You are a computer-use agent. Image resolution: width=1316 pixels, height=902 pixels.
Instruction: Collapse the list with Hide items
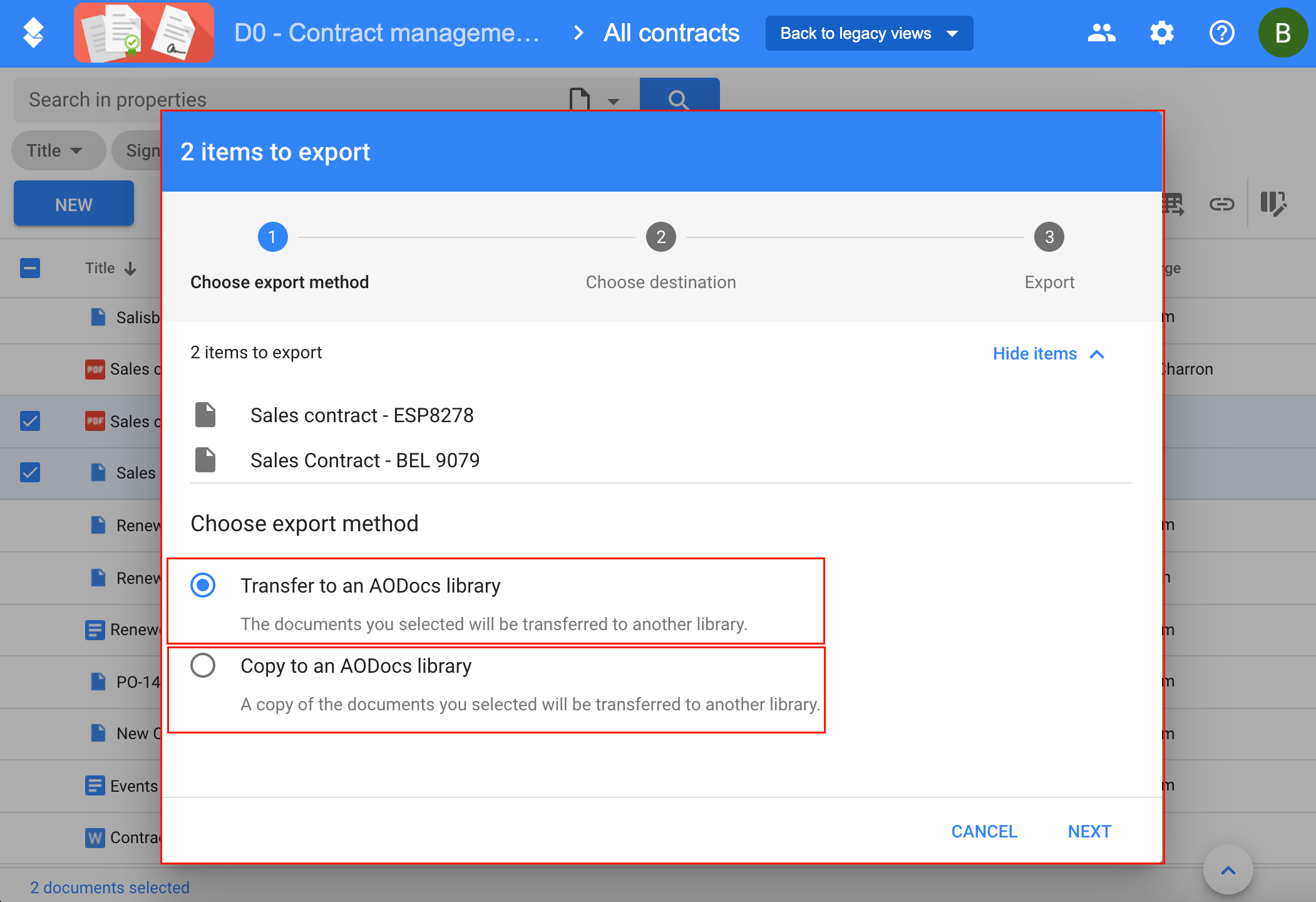[x=1049, y=354]
